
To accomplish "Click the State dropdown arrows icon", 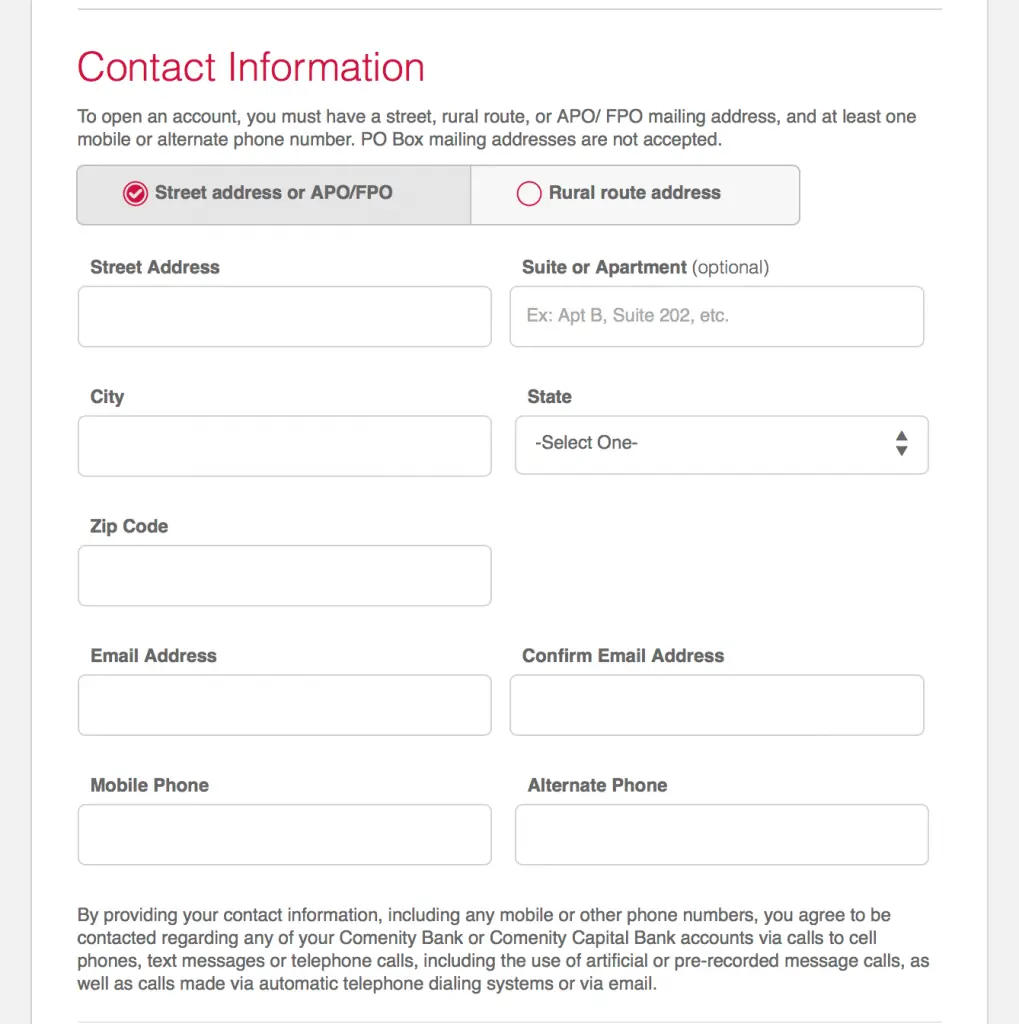I will click(901, 444).
